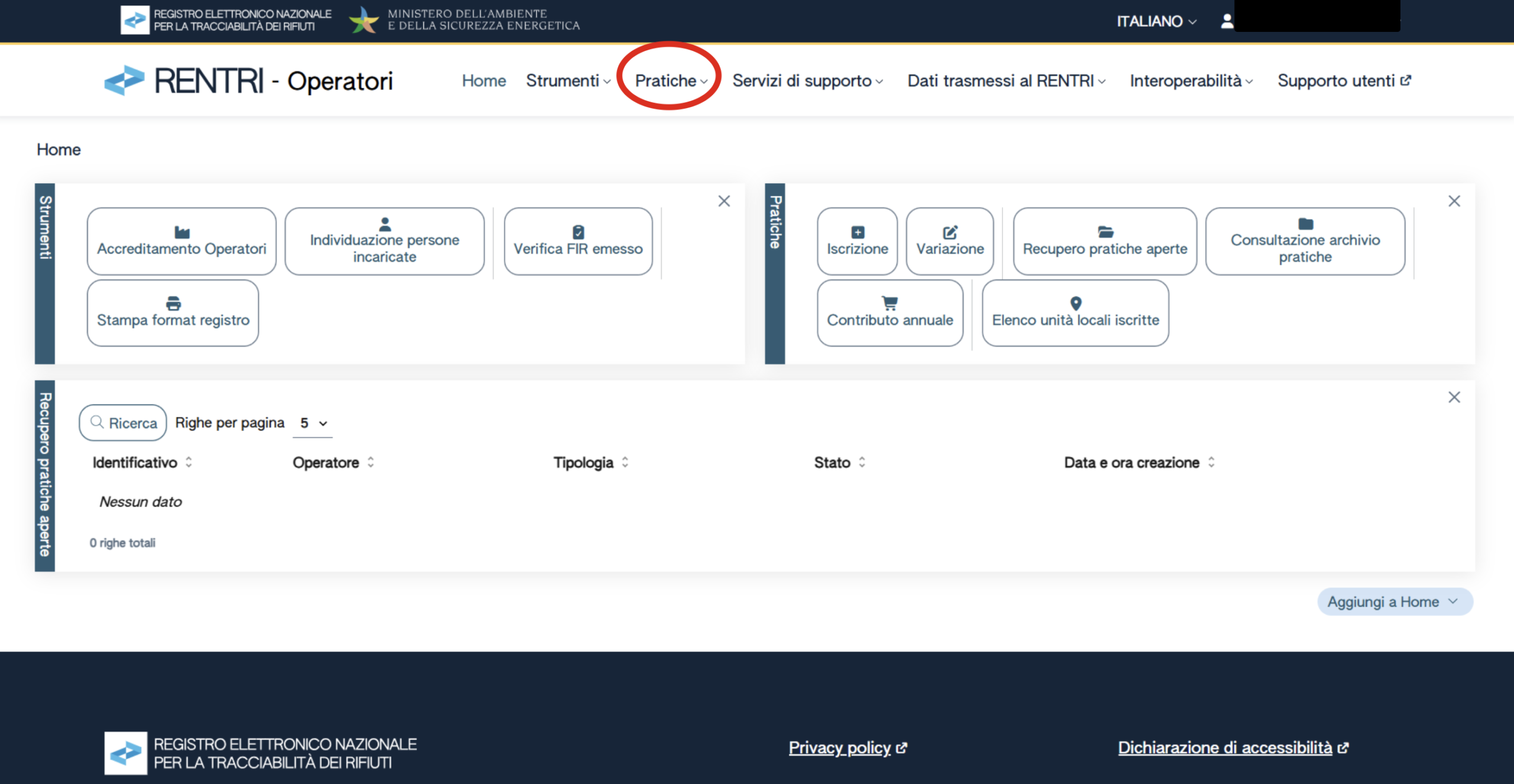Open the ITALIANO language selector
The image size is (1514, 784).
pyautogui.click(x=1156, y=21)
